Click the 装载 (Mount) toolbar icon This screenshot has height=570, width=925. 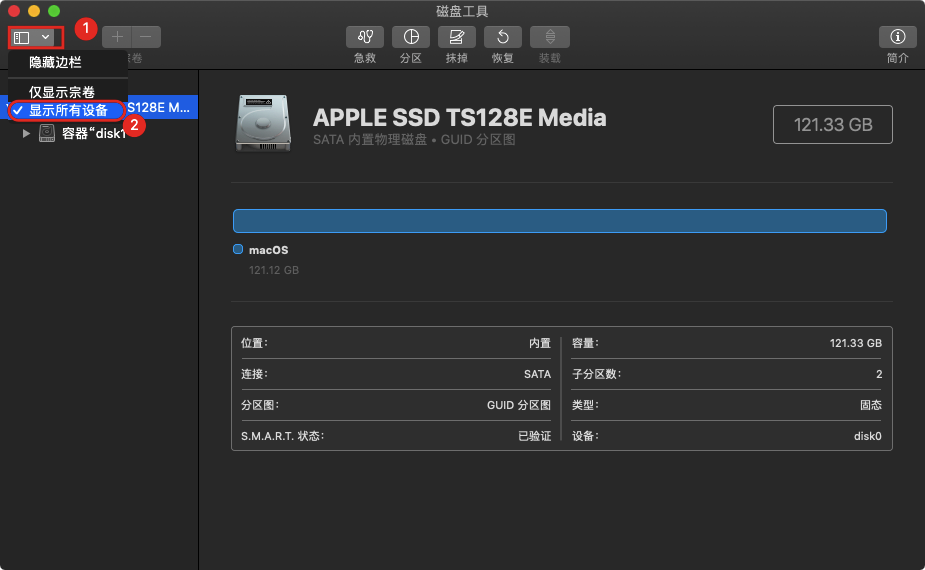tap(549, 37)
